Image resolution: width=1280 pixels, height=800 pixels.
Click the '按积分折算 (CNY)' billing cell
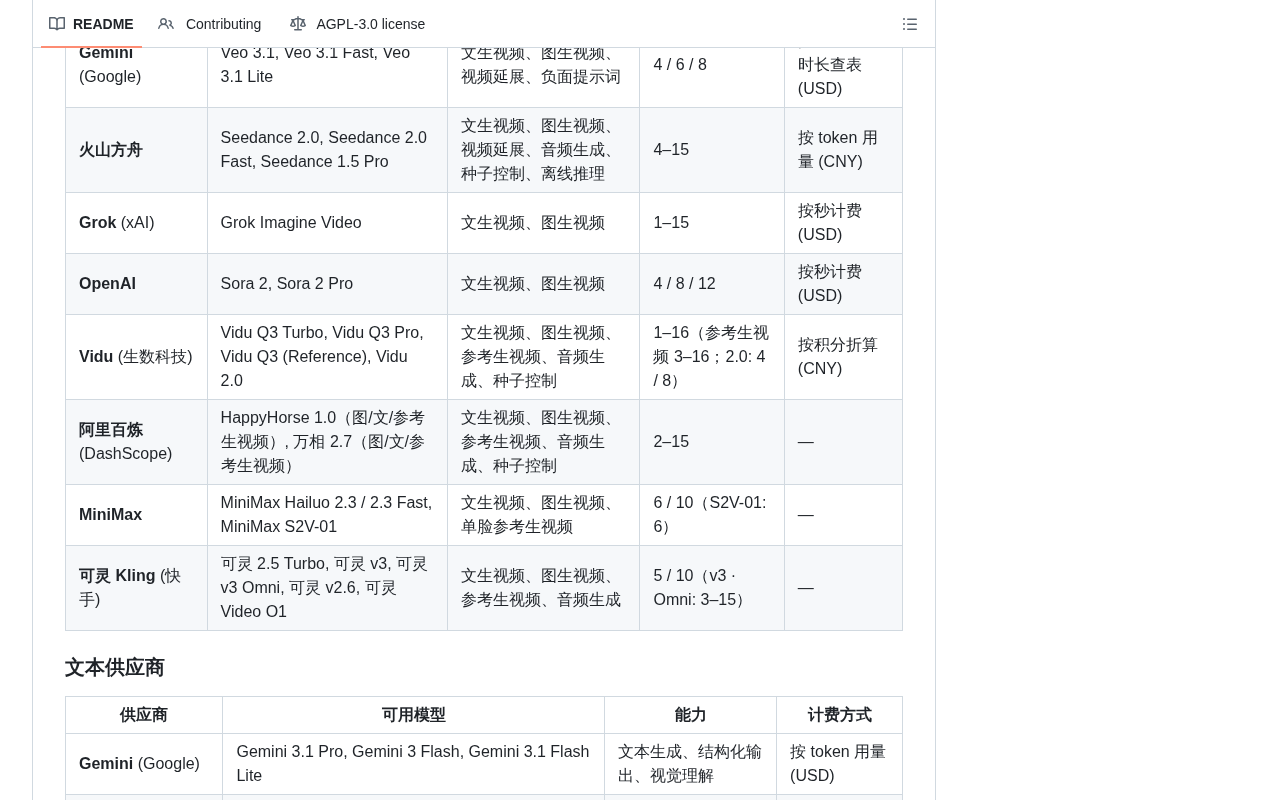coord(843,357)
